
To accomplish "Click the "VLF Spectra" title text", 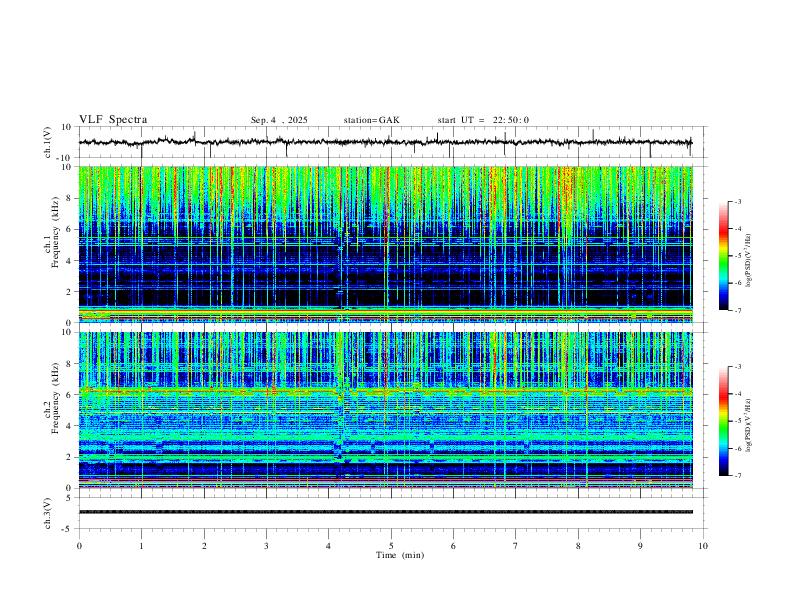I will tap(113, 120).
